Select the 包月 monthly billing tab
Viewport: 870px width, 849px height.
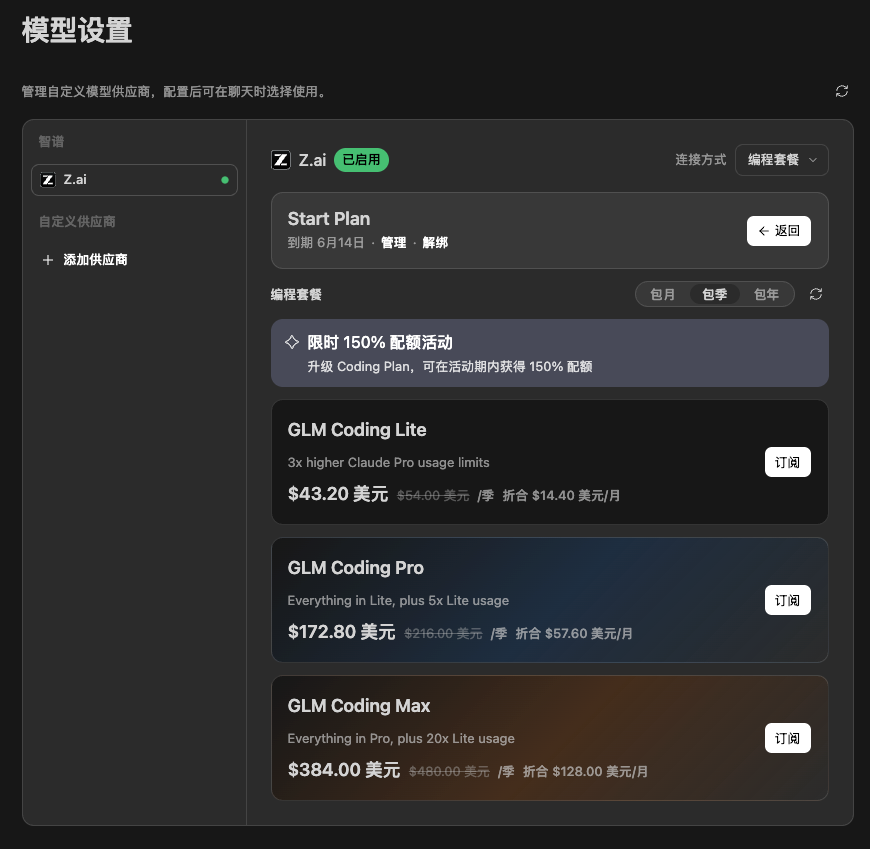coord(662,294)
